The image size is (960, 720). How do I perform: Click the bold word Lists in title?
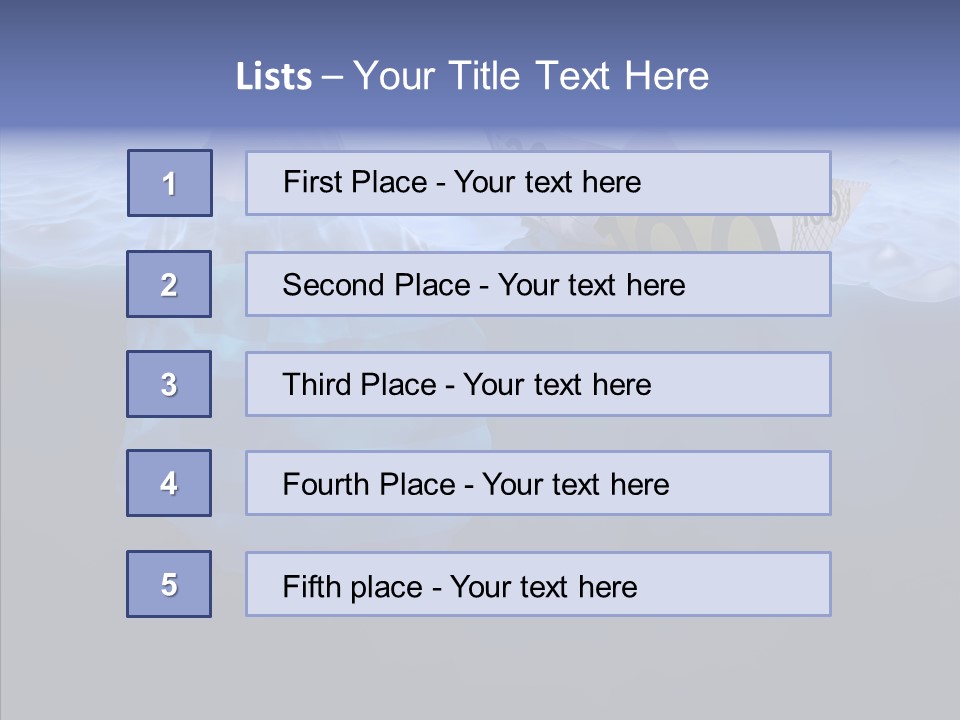point(274,76)
